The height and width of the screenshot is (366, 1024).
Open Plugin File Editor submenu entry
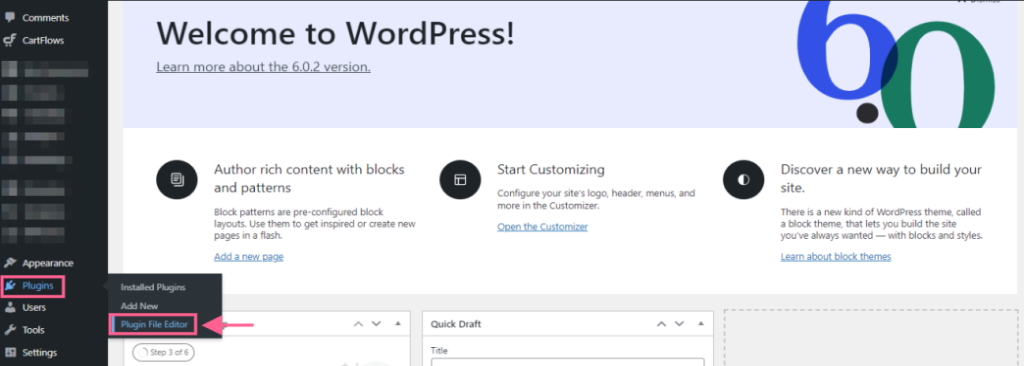(x=154, y=324)
